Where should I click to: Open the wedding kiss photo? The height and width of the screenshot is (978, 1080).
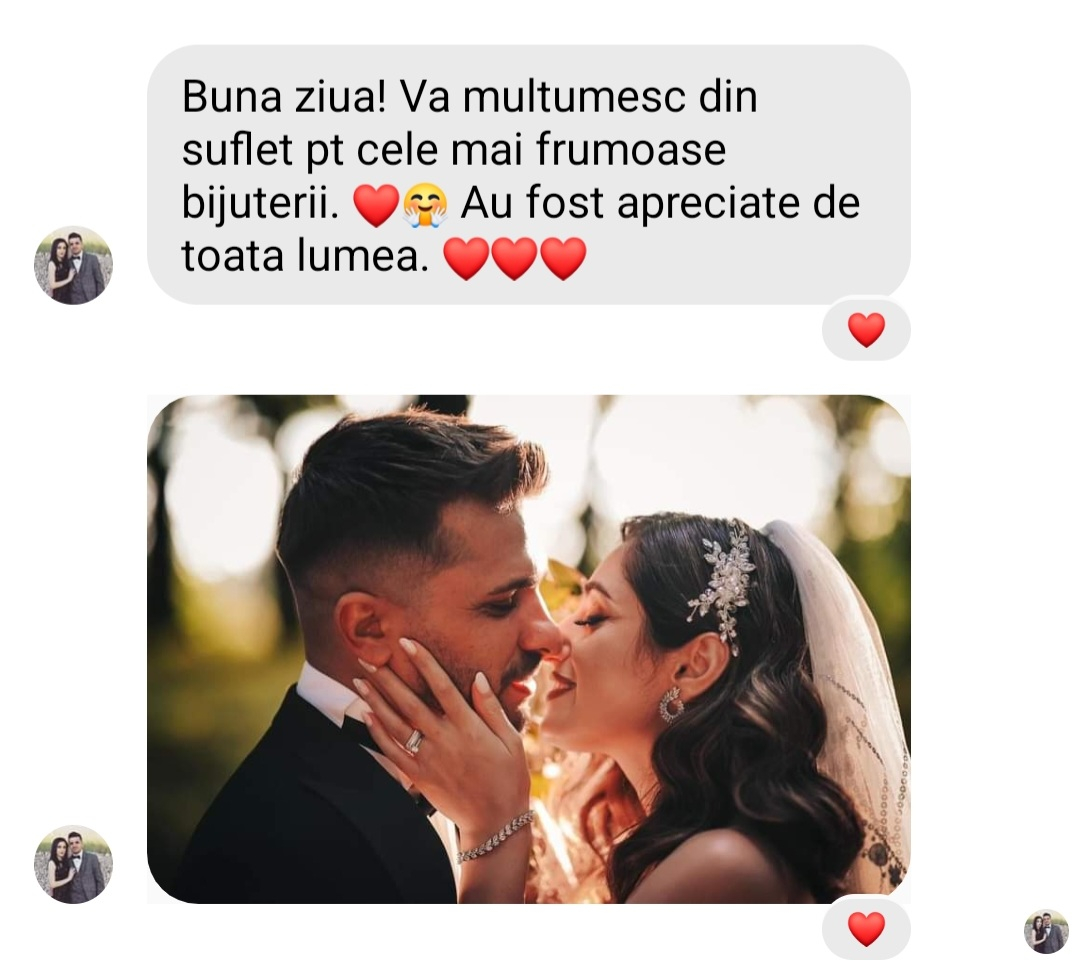coord(529,649)
